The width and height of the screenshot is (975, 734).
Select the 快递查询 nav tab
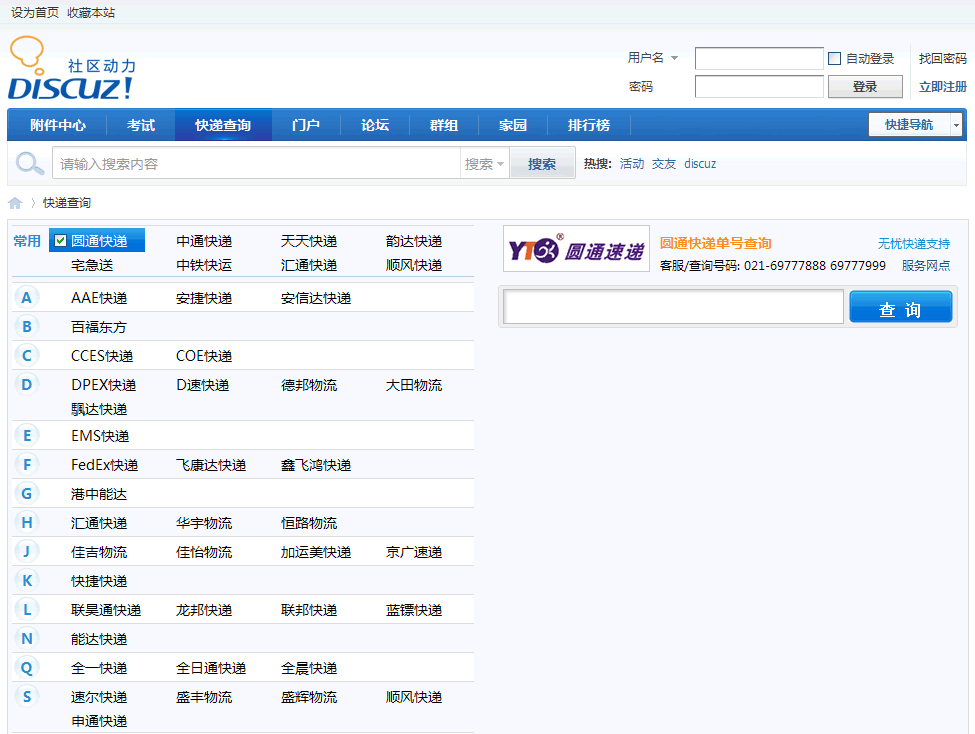[223, 125]
